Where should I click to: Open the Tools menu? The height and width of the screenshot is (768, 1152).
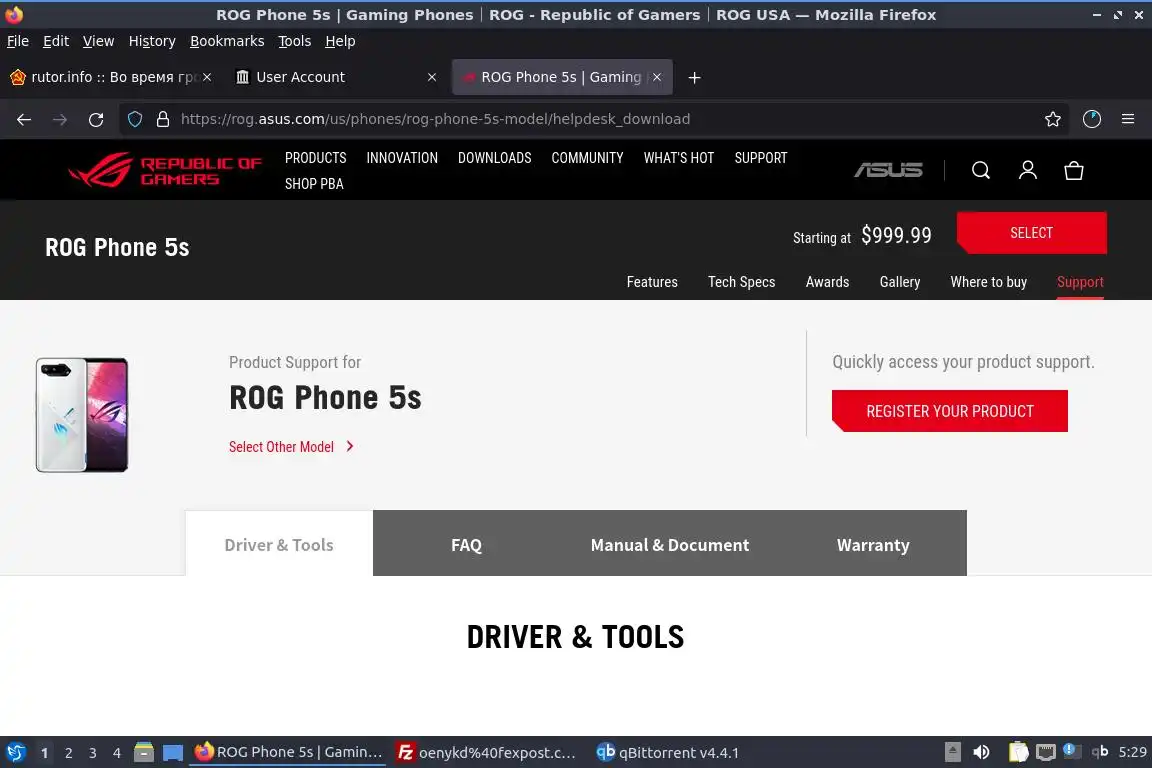coord(295,41)
